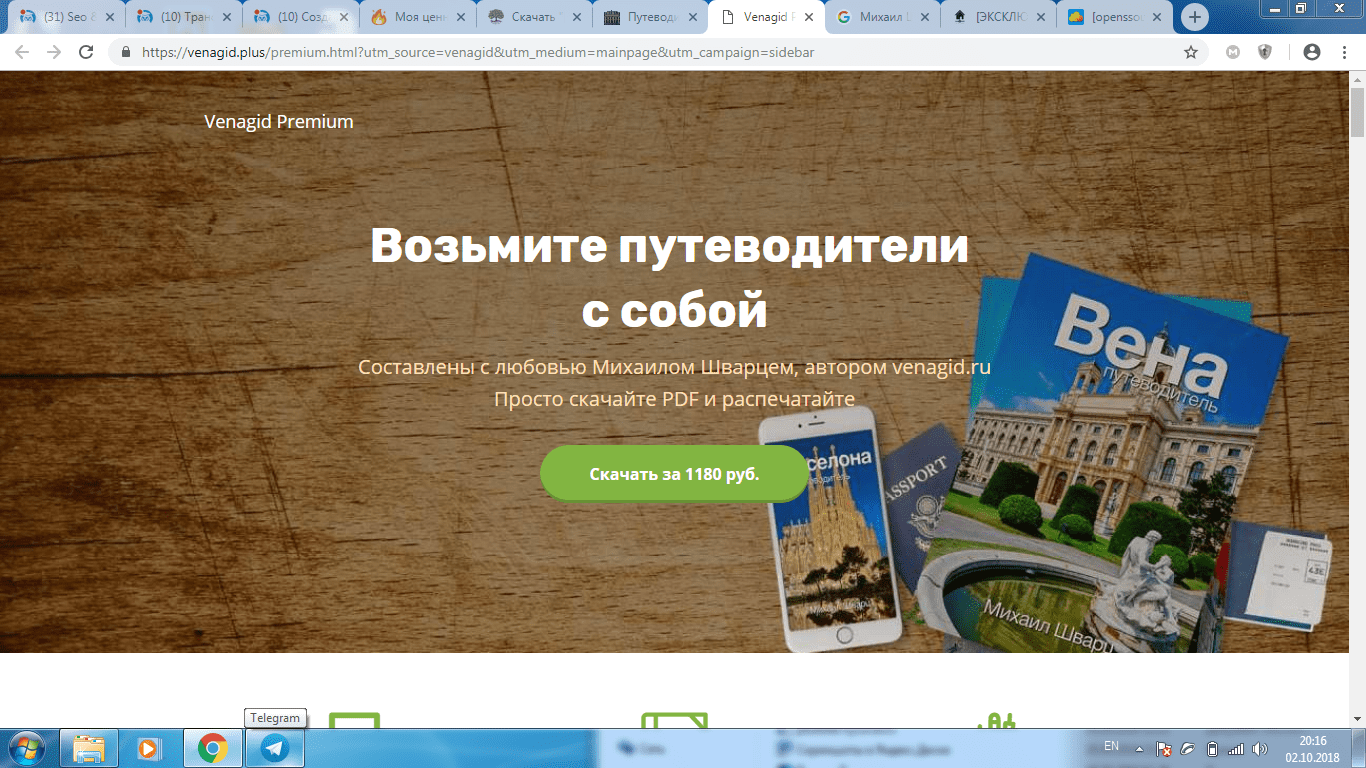Go back using the browser back arrow
1366x768 pixels.
22,52
